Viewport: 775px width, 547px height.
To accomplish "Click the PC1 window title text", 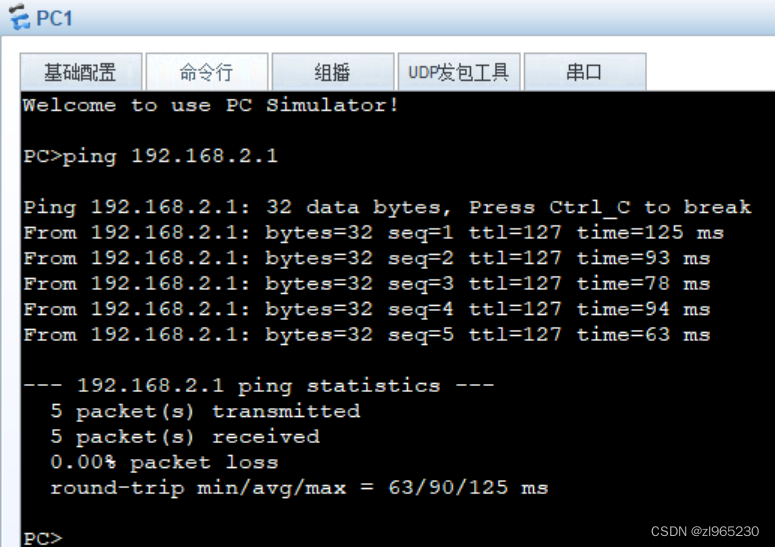I will 54,19.
